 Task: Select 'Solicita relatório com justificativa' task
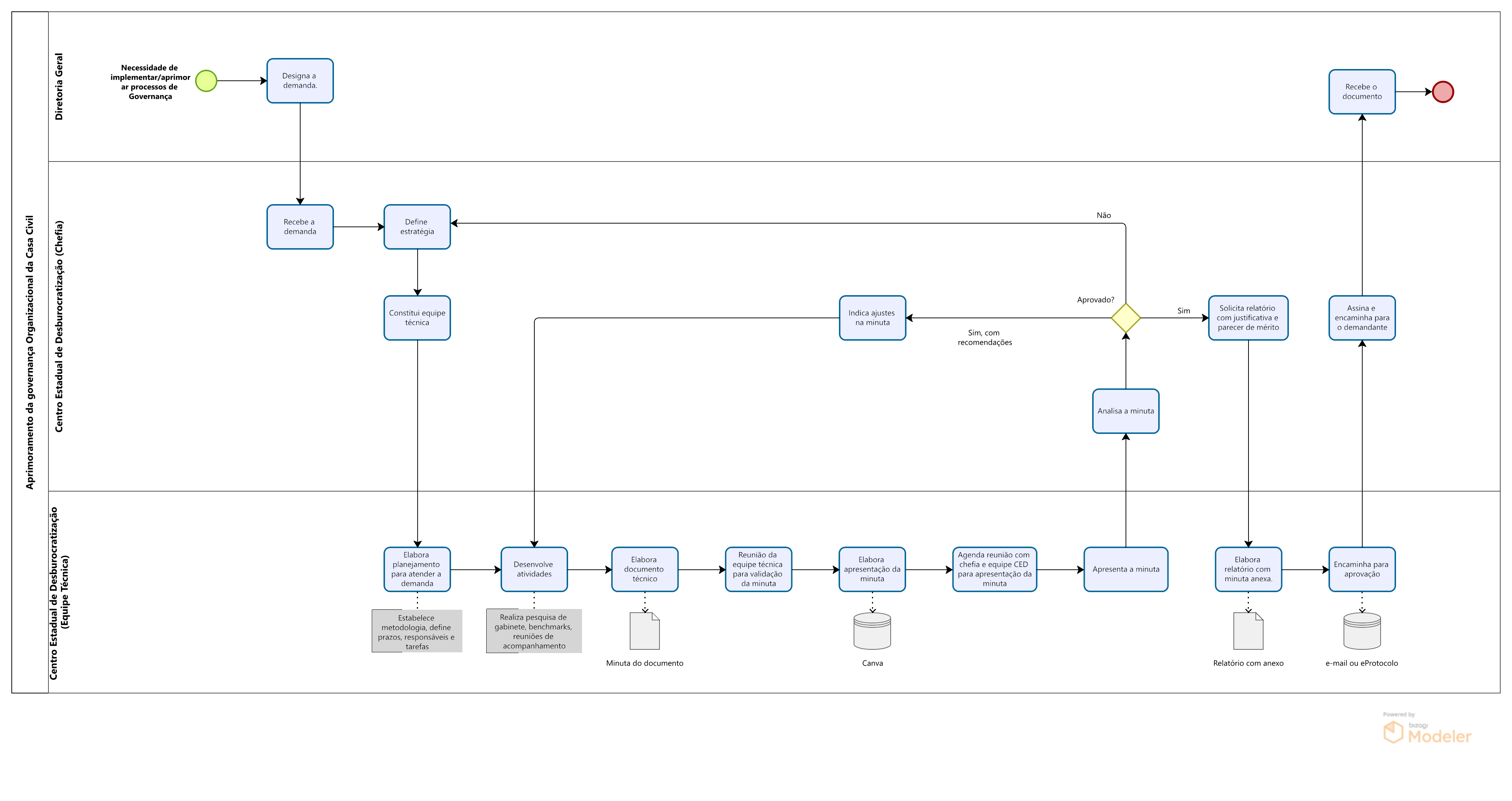click(1248, 318)
